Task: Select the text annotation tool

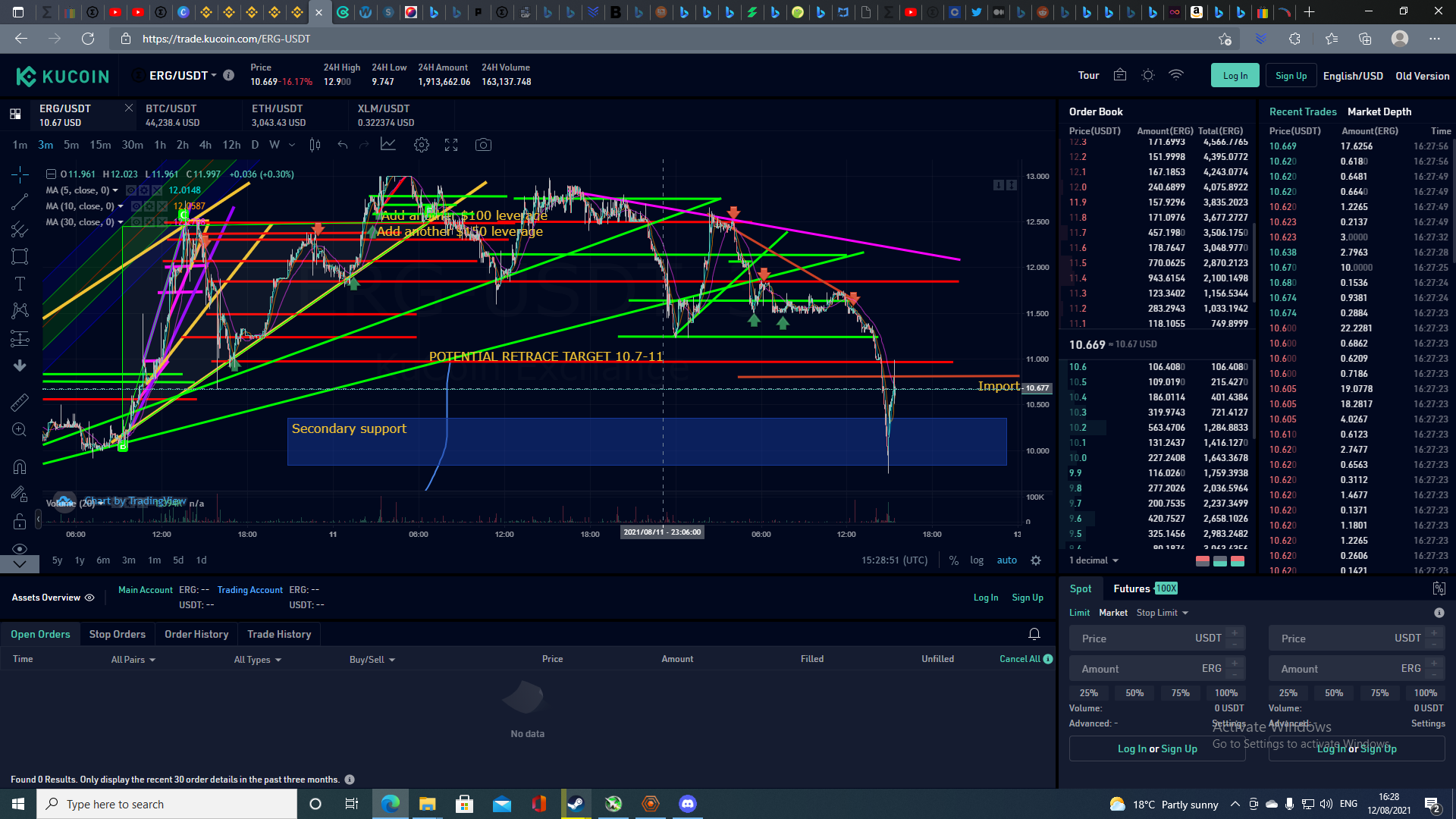Action: point(20,284)
